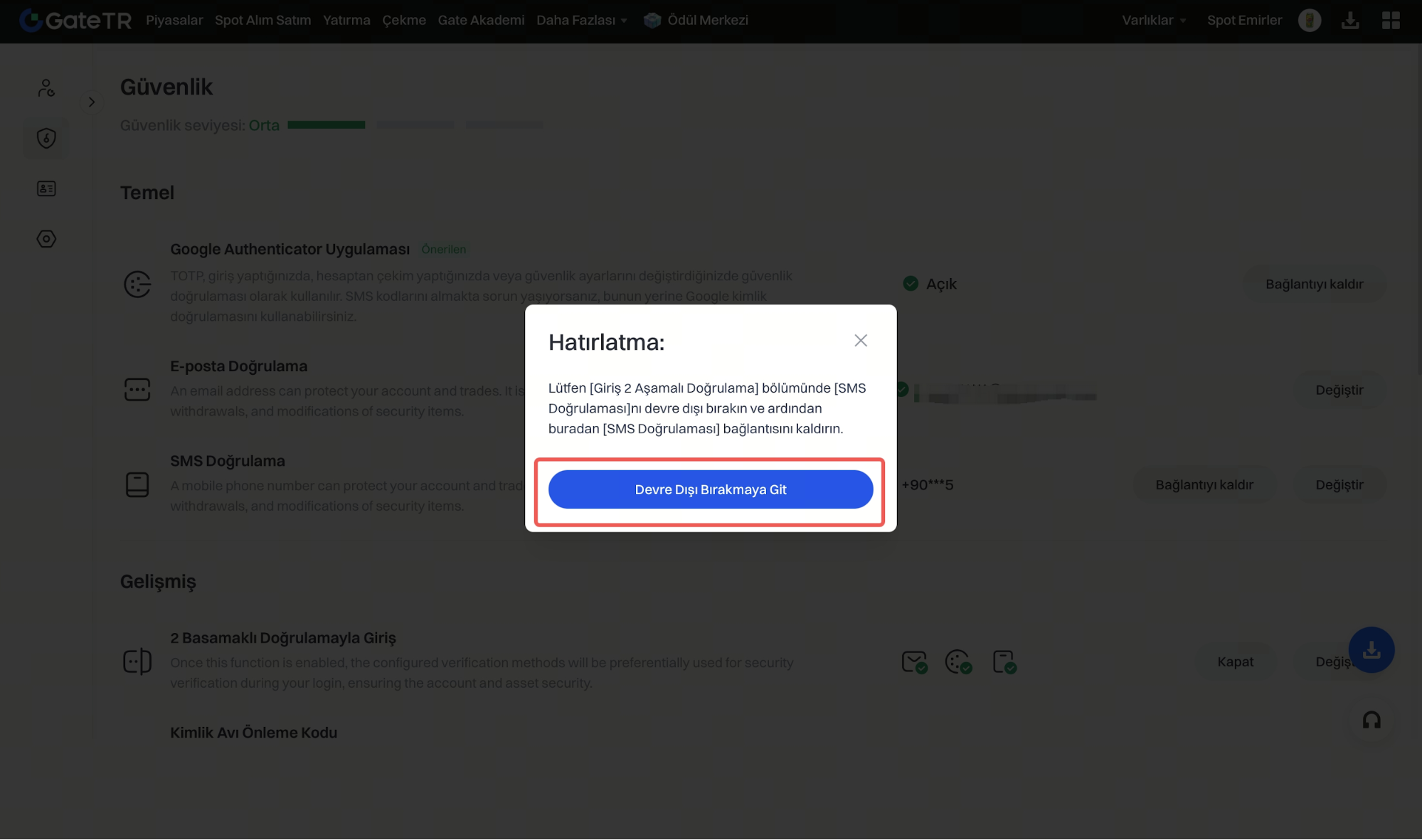Screen dimensions: 1422x840
Task: Click Kapat for 2-step login verification
Action: pos(1234,661)
